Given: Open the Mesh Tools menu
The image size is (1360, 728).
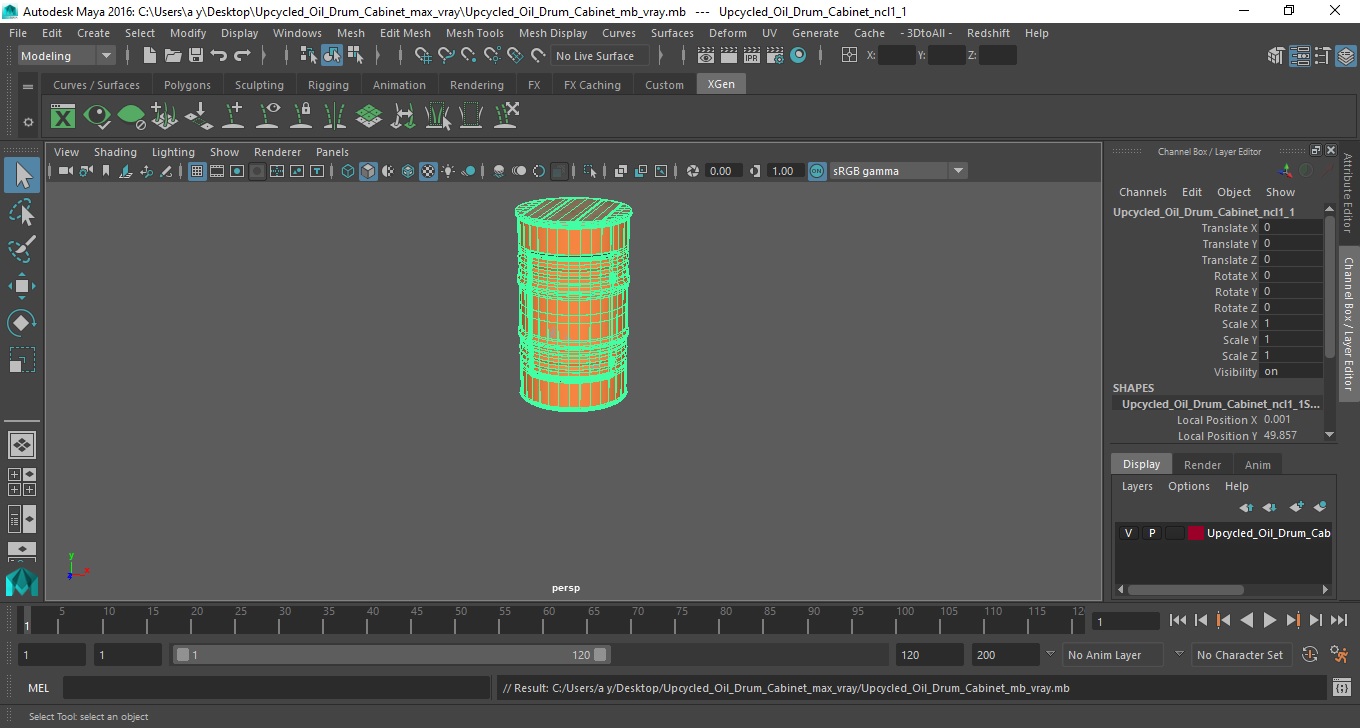Looking at the screenshot, I should [x=474, y=33].
